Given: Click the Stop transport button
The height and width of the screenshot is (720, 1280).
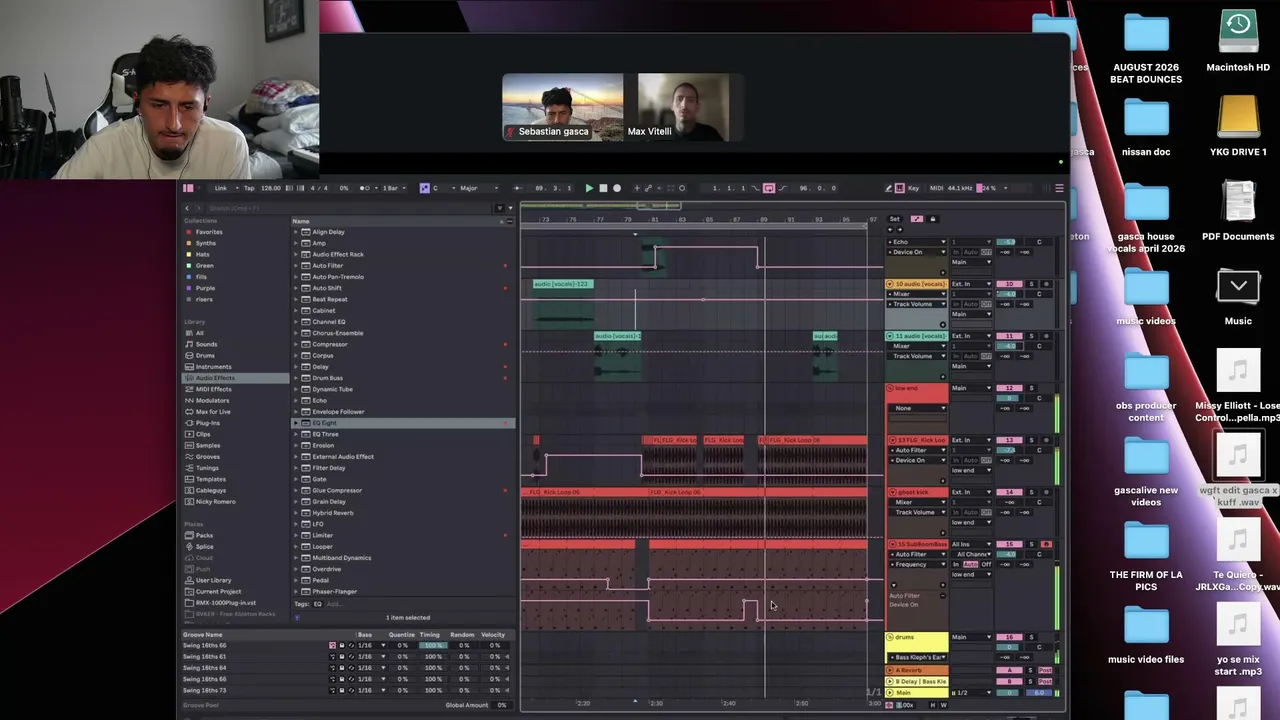Looking at the screenshot, I should click(603, 188).
